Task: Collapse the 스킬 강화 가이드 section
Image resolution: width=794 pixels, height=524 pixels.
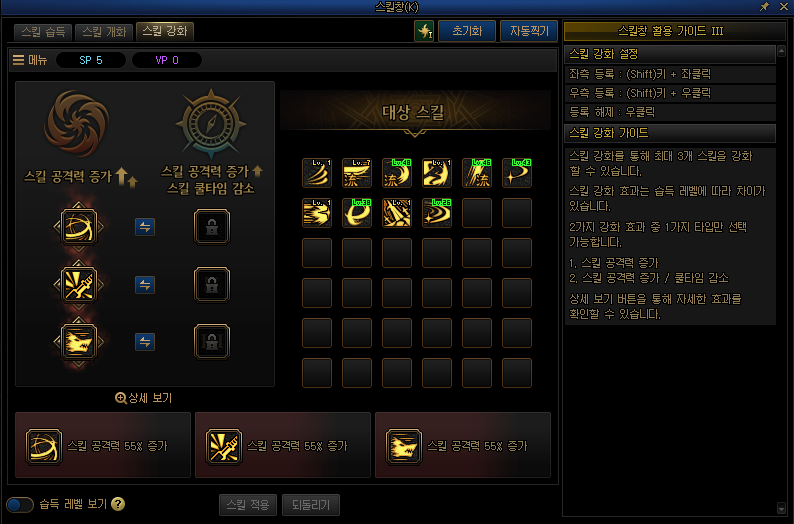Action: point(669,133)
